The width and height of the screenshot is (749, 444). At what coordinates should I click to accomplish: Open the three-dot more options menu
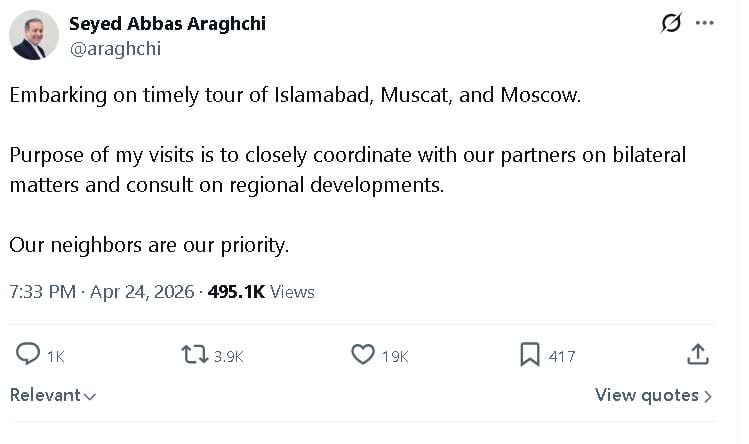[x=704, y=23]
